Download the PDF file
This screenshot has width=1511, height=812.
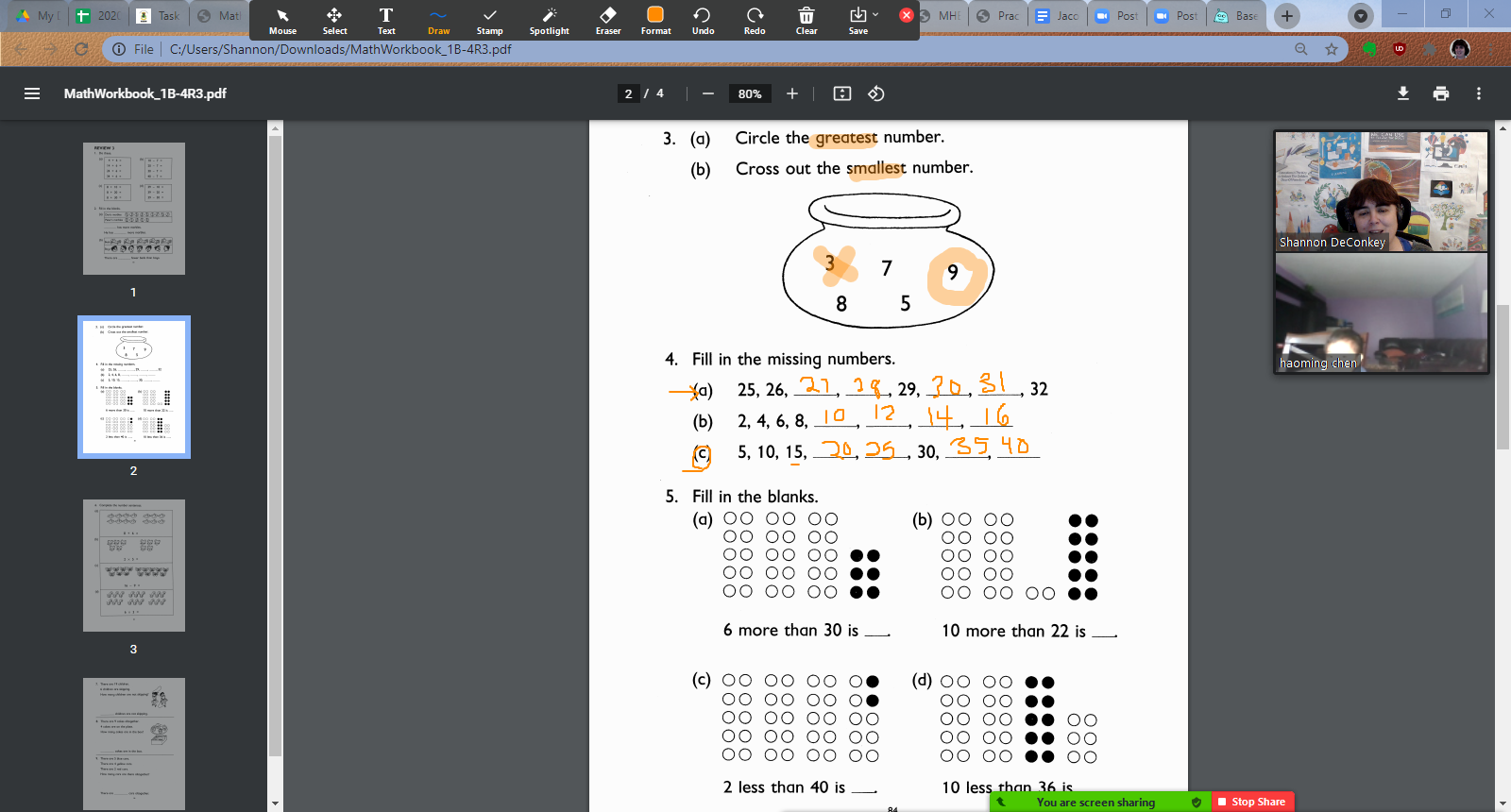[x=1403, y=93]
